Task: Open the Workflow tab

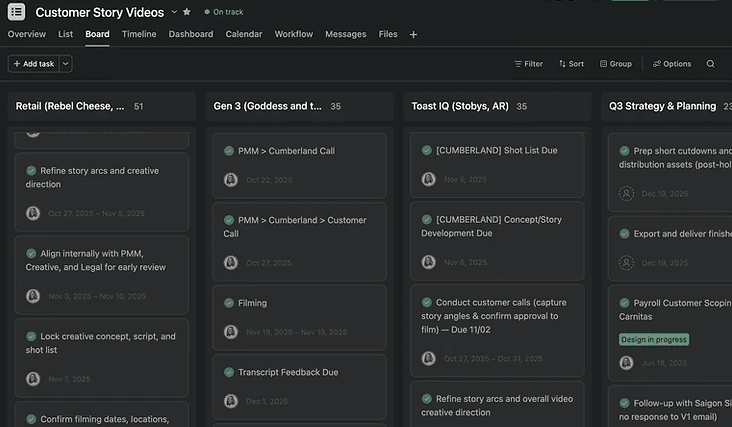Action: (x=294, y=34)
